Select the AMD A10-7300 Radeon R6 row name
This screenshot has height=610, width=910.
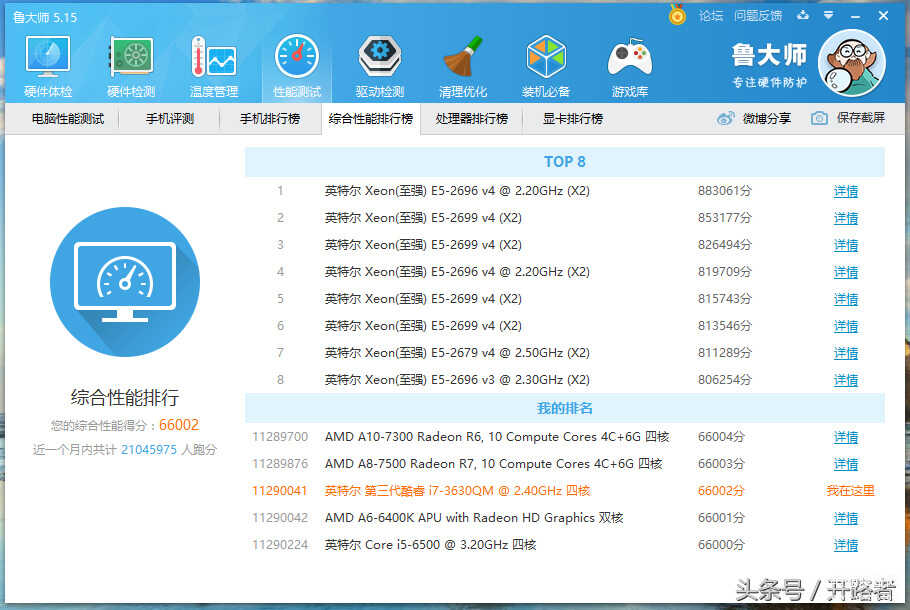pyautogui.click(x=497, y=437)
